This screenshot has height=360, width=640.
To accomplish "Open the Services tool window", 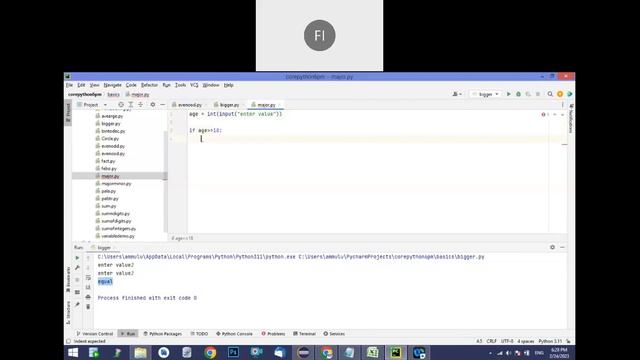I will point(334,333).
